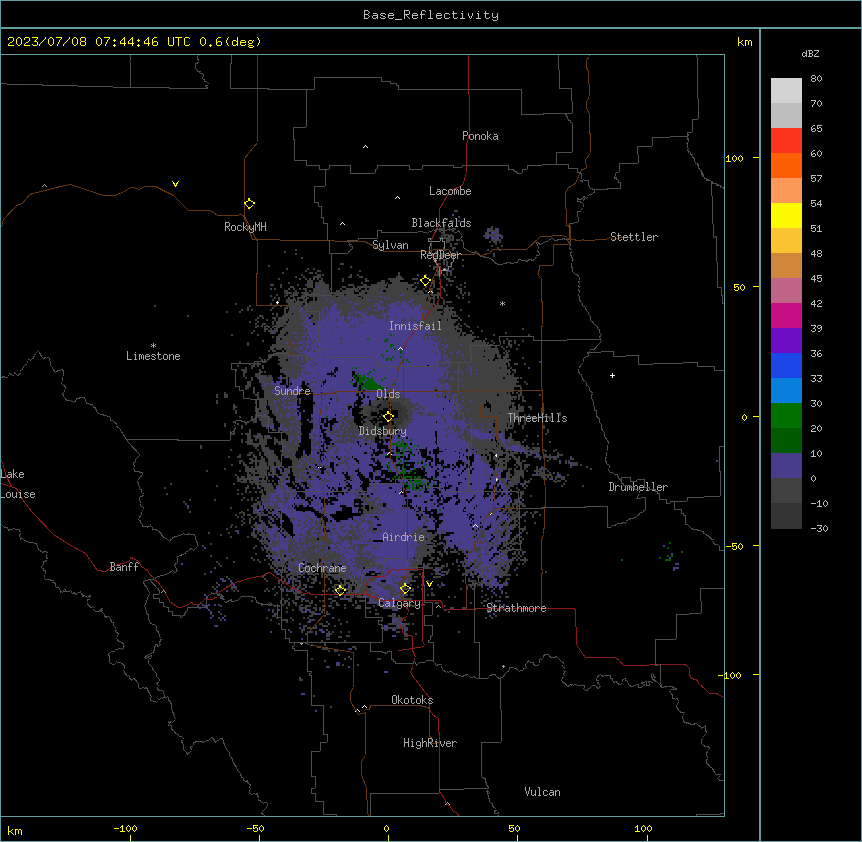Click the -100 tick on the horizontal km axis
This screenshot has height=842, width=862.
point(125,828)
